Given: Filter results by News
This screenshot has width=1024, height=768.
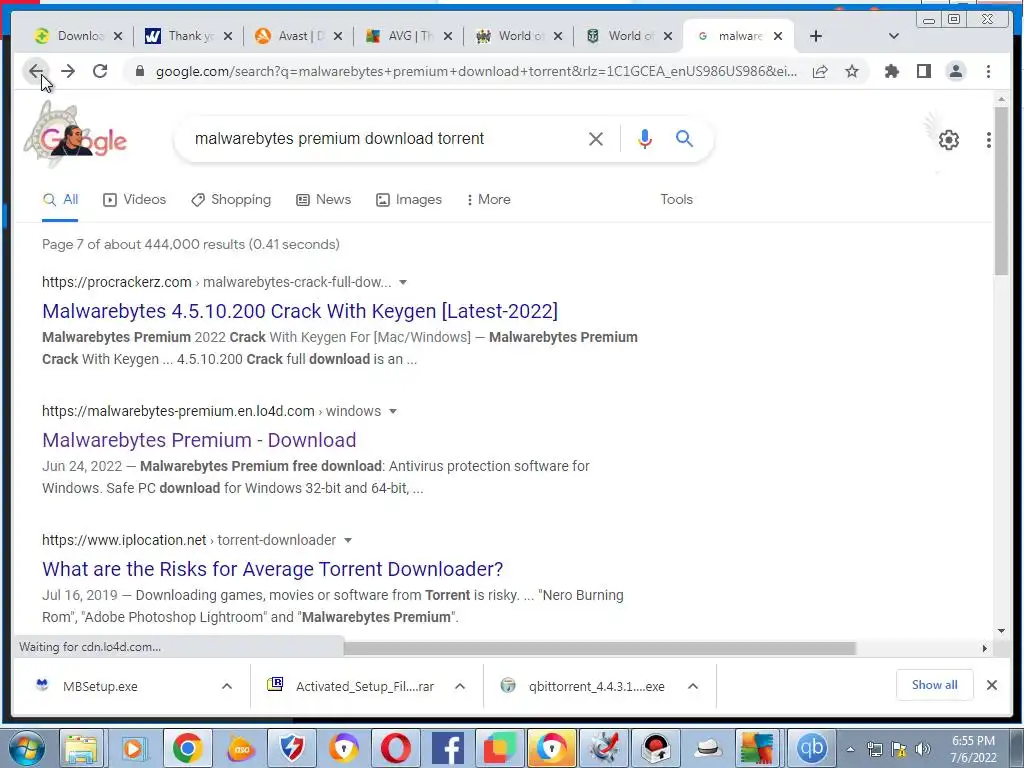Looking at the screenshot, I should click(323, 199).
